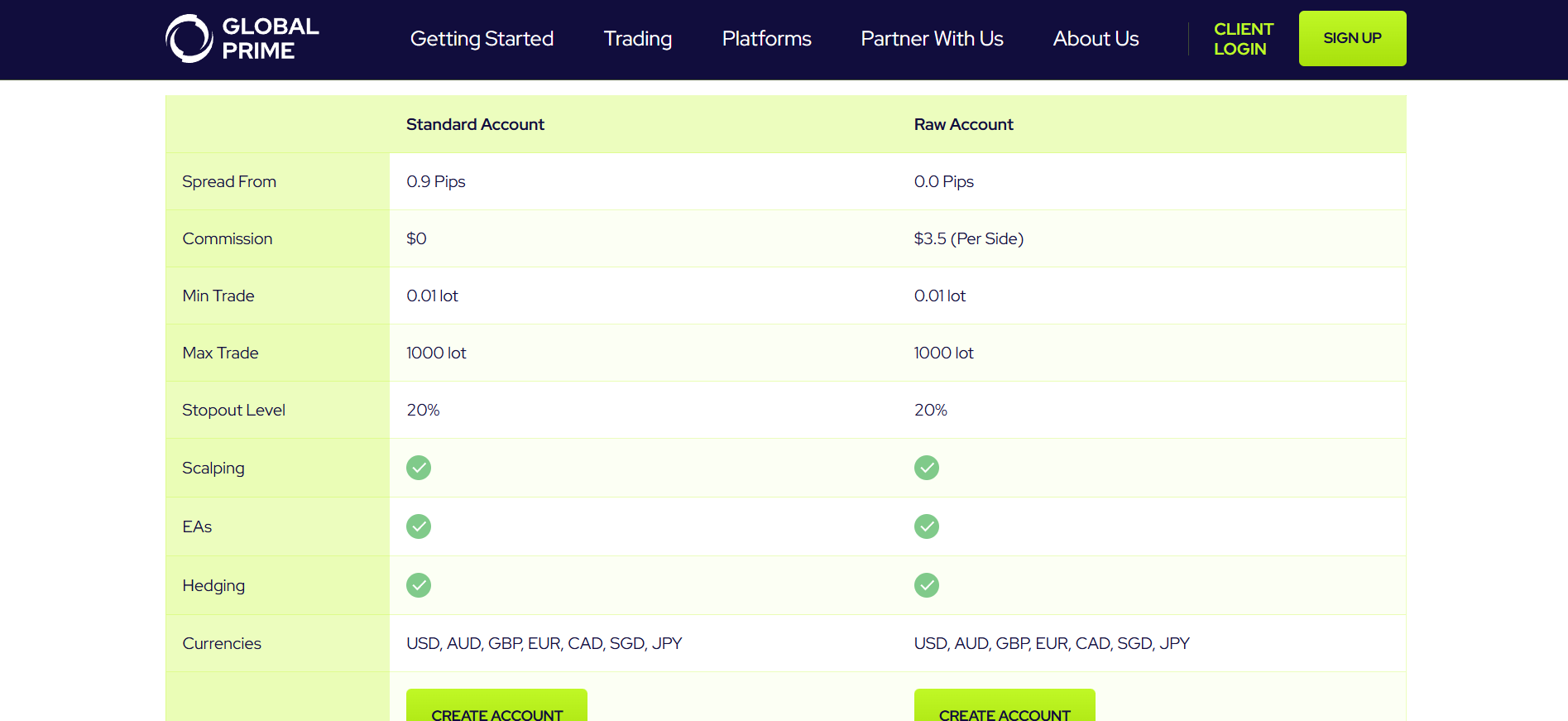Viewport: 1568px width, 721px height.
Task: Click the Commission row label
Action: pyautogui.click(x=228, y=238)
